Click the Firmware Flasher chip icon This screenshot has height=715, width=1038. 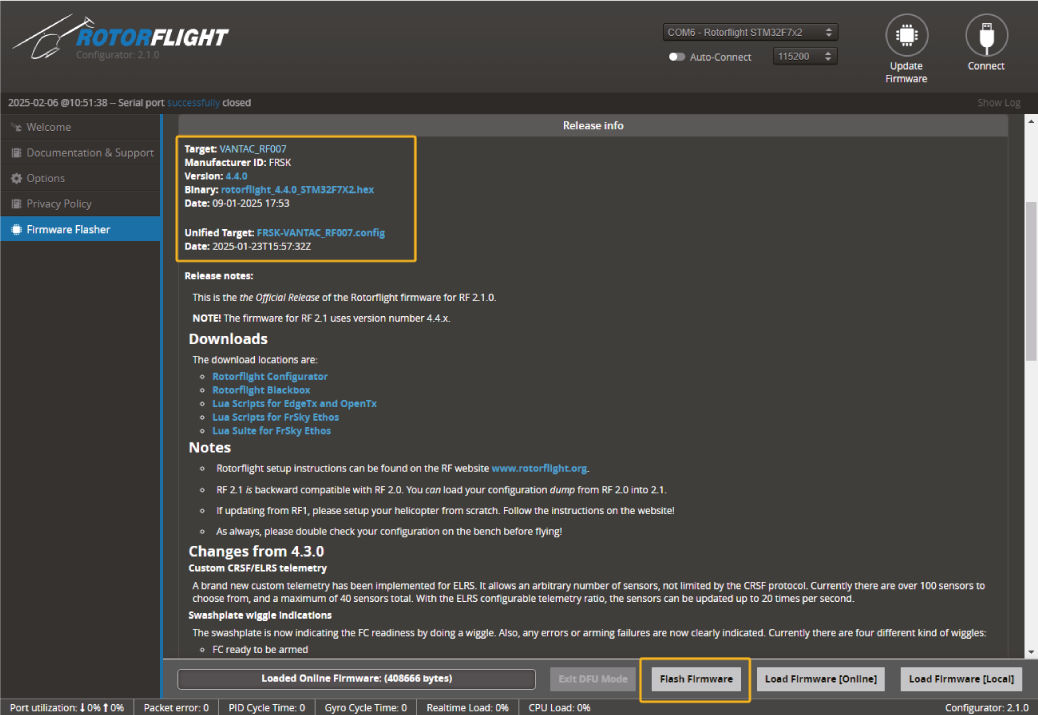coord(16,229)
